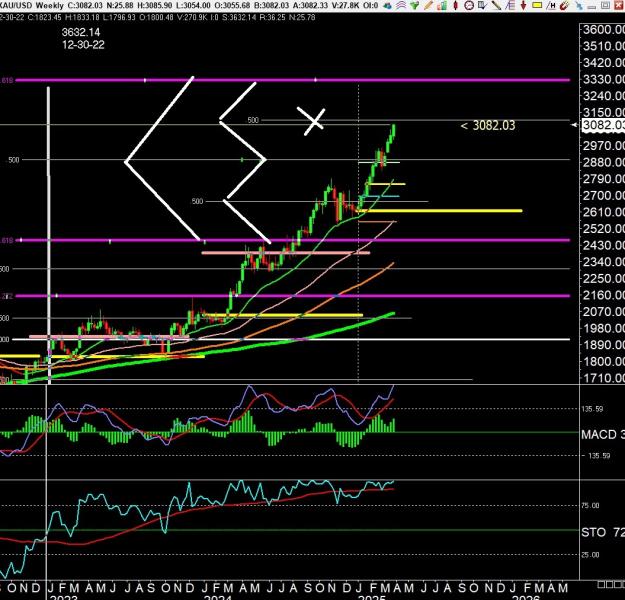Open the clock timeframe icon
625x600 pixels.
469,6
